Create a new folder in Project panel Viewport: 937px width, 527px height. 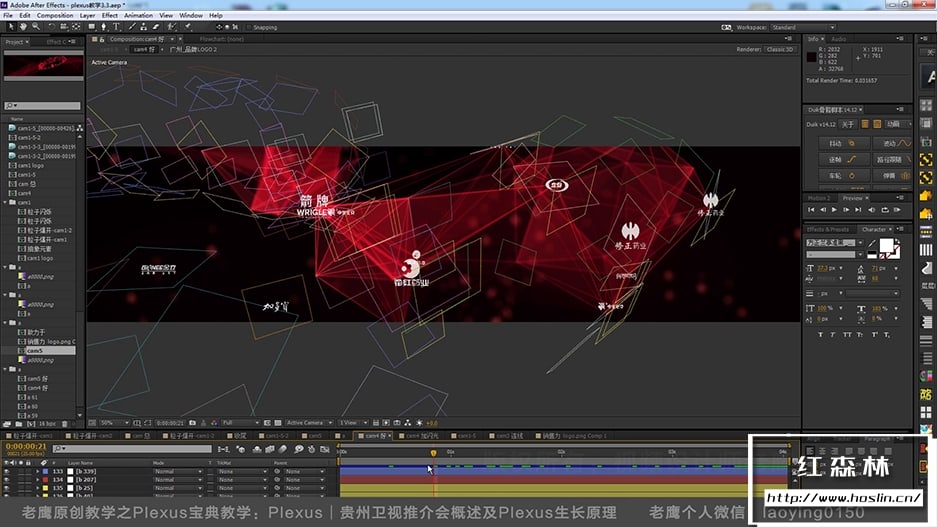pos(19,424)
